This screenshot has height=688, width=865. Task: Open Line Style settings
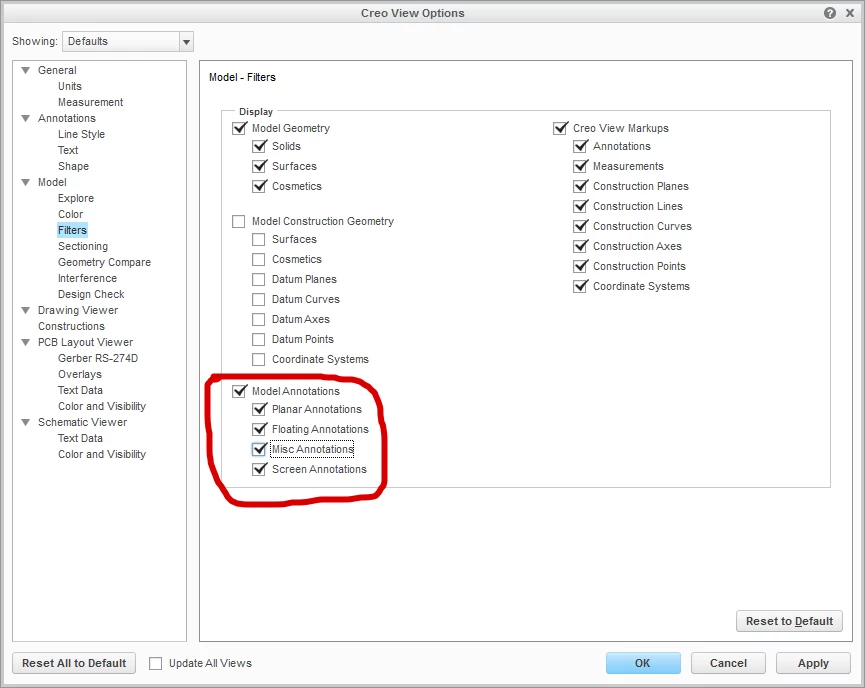click(81, 134)
